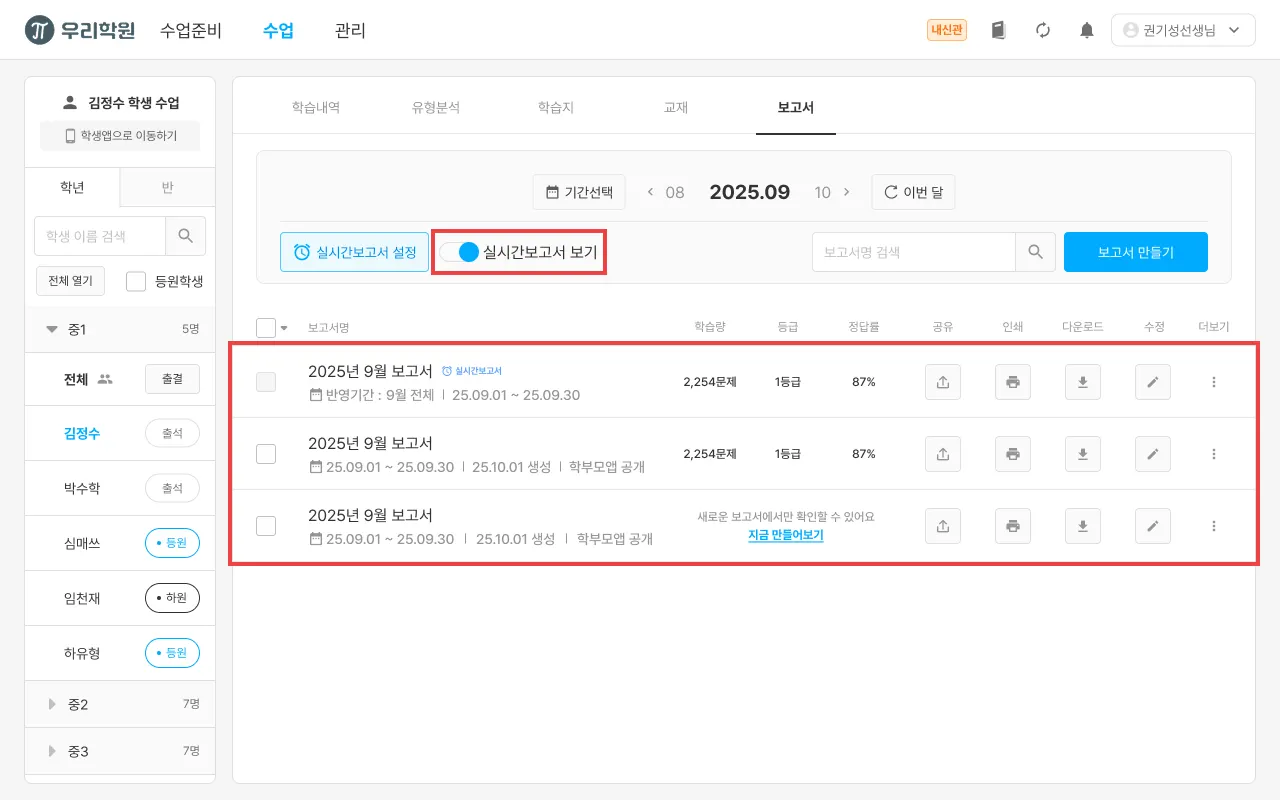Open the 기간선택 period picker
This screenshot has width=1280, height=800.
[x=579, y=192]
